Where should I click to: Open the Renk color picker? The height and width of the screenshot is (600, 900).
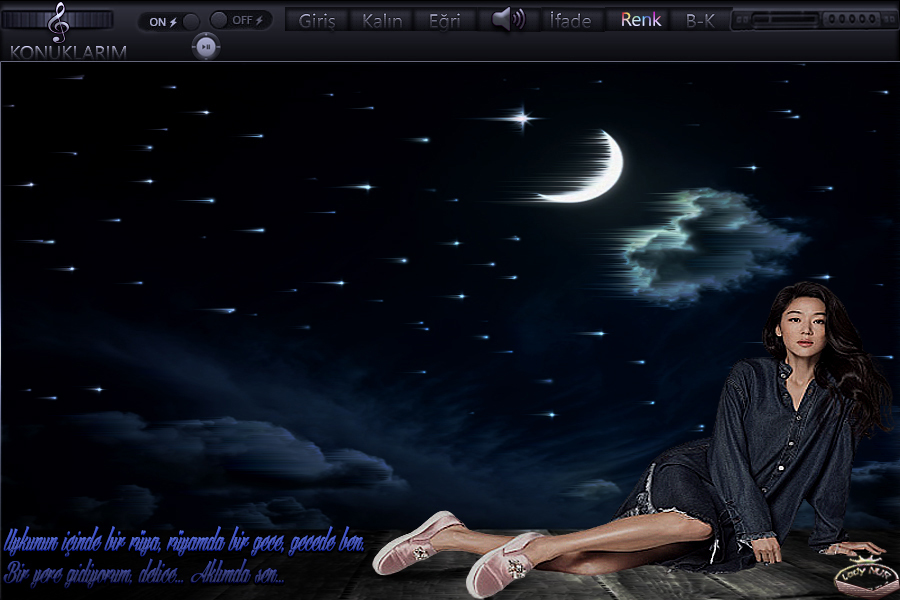pos(640,20)
